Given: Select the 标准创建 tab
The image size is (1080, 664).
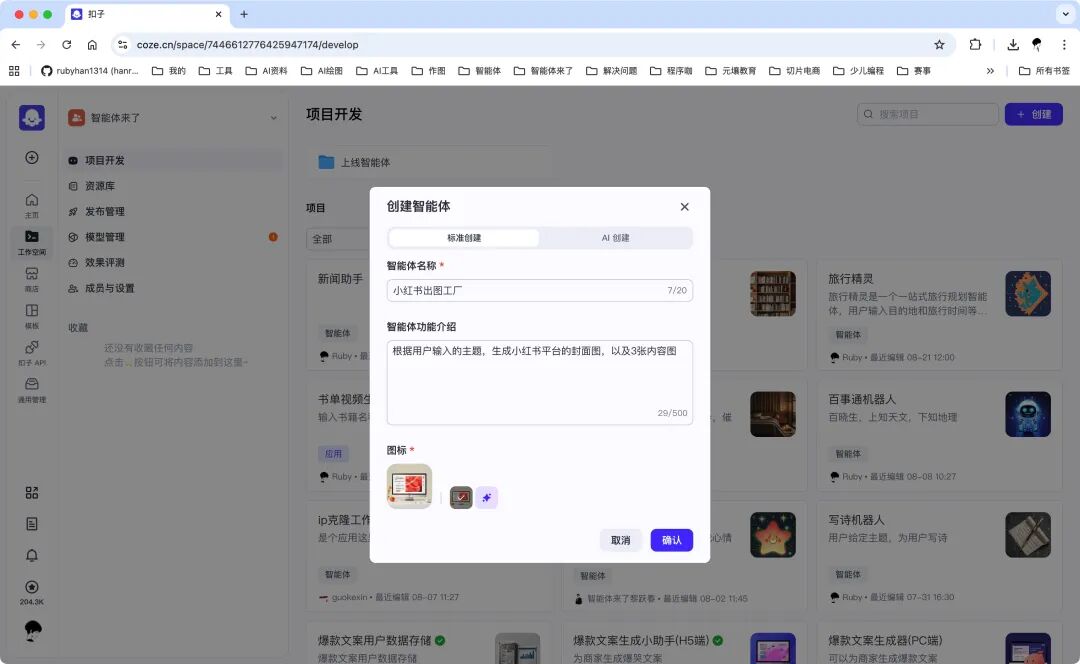Looking at the screenshot, I should point(463,237).
